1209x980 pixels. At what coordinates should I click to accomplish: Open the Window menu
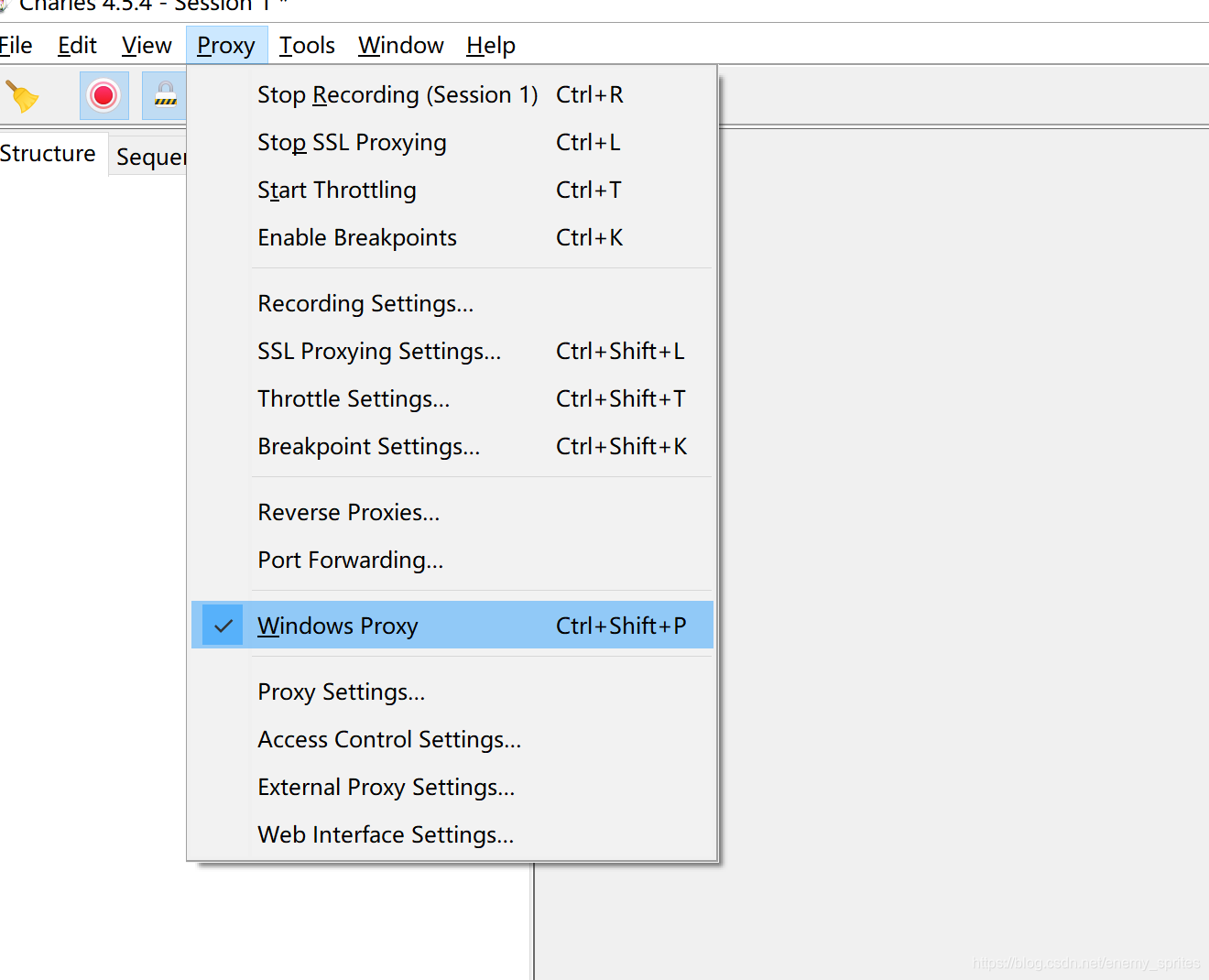click(x=401, y=46)
